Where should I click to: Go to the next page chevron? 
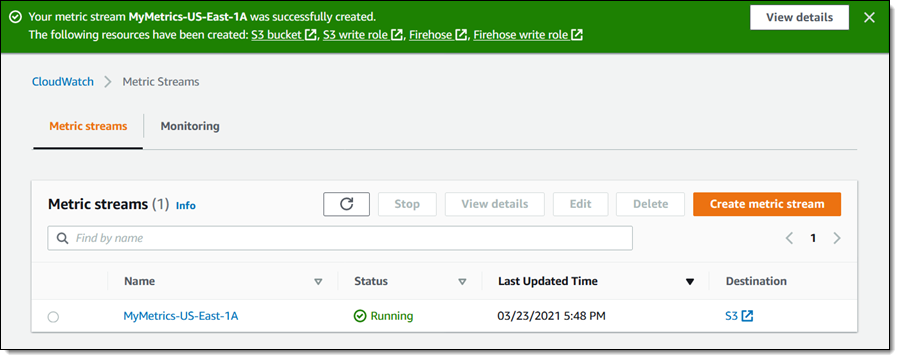pos(837,238)
